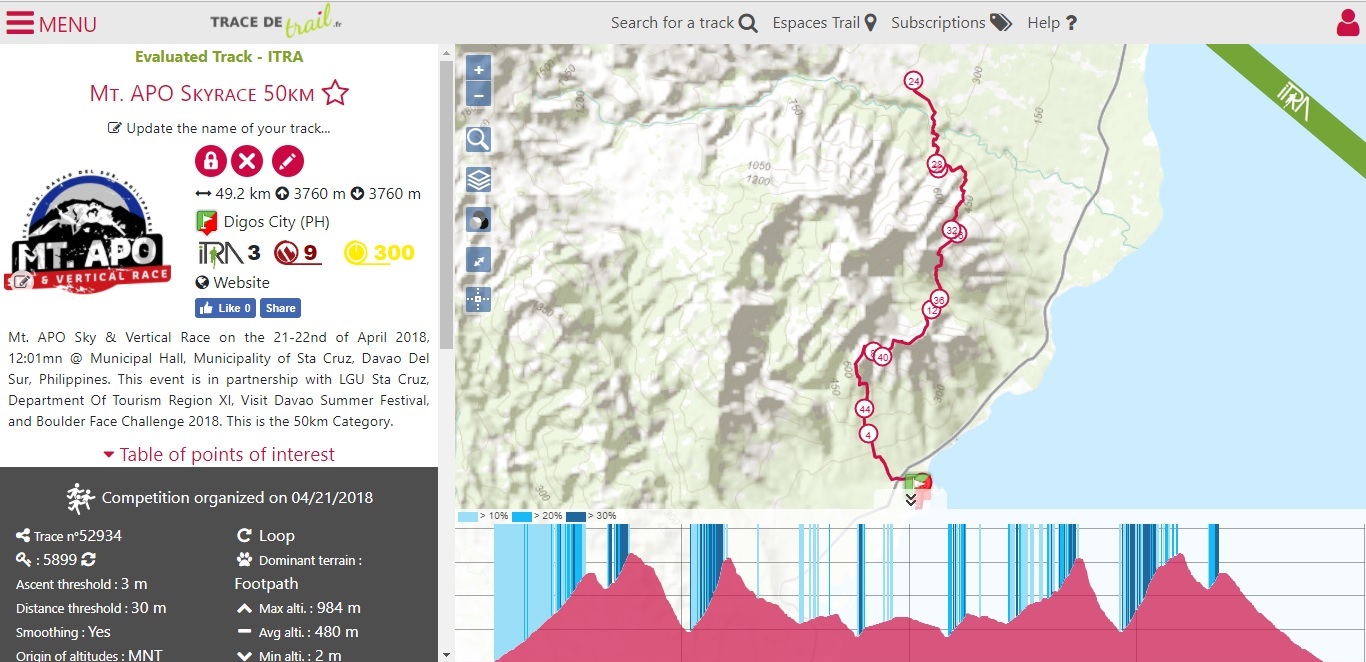Mark track as favorite with star
The height and width of the screenshot is (662, 1366).
tap(335, 94)
